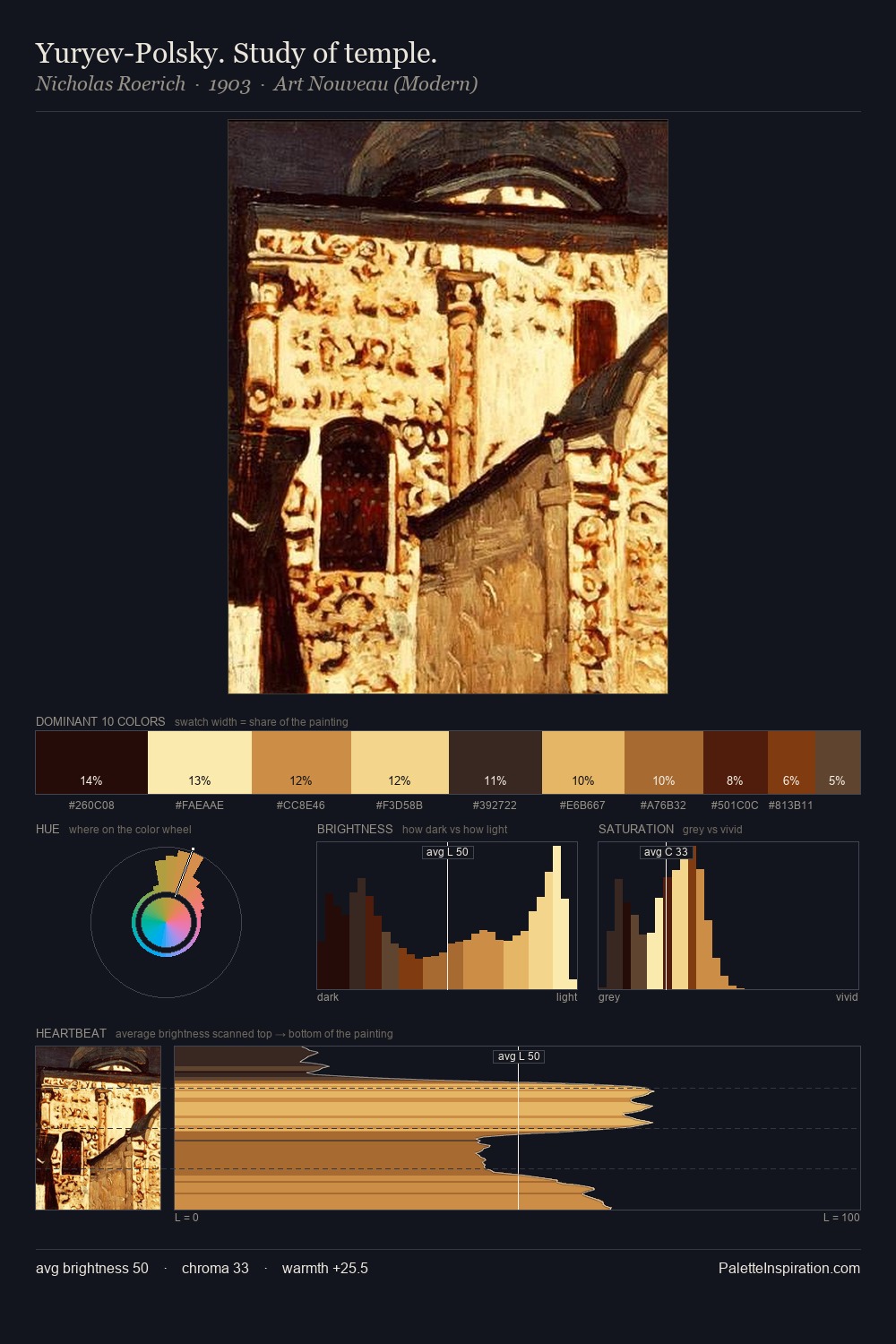This screenshot has height=1344, width=896.
Task: Choose the #CC8E46 ochre swatch
Action: pyautogui.click(x=301, y=762)
